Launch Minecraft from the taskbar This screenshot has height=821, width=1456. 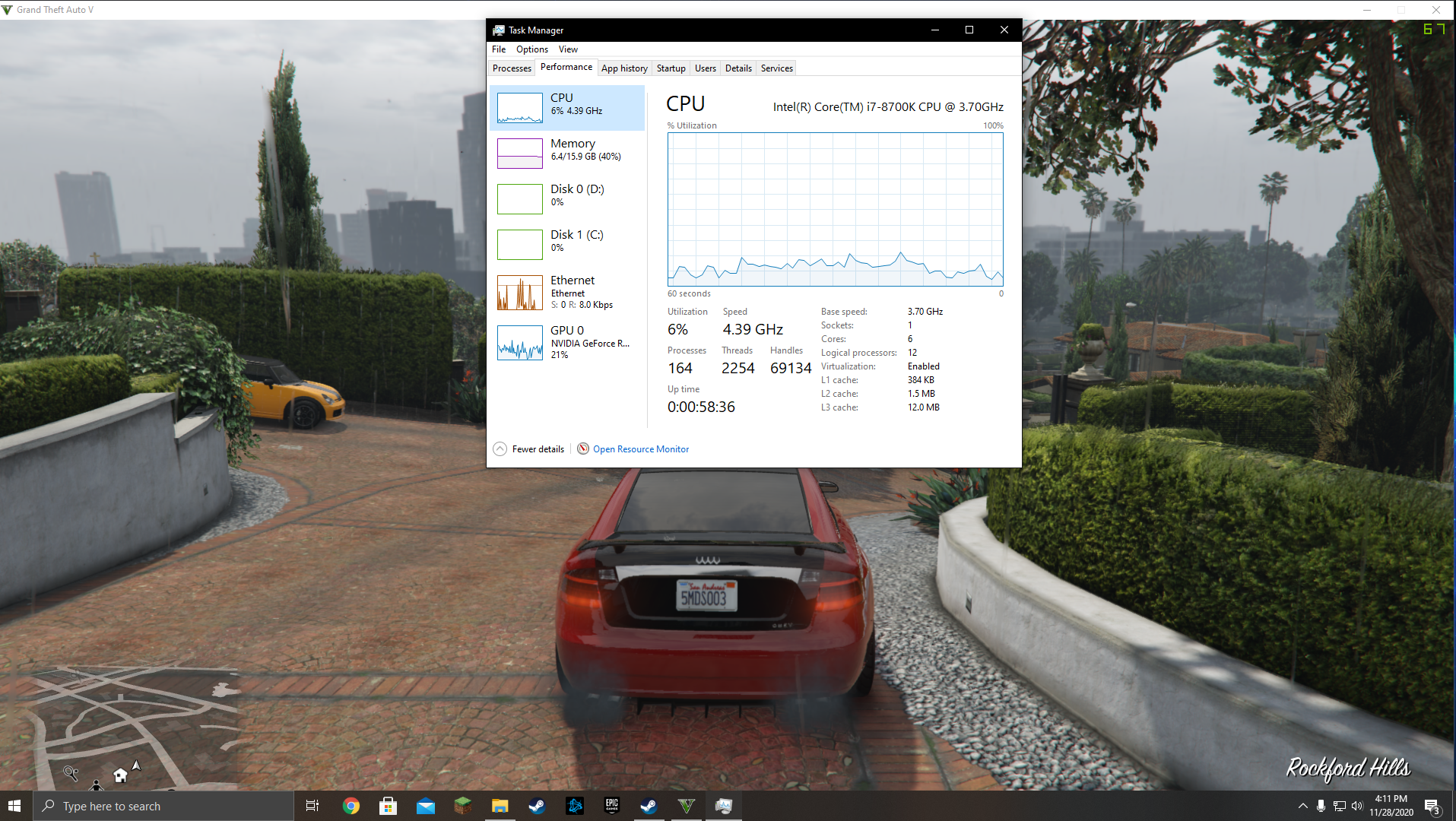(x=462, y=806)
